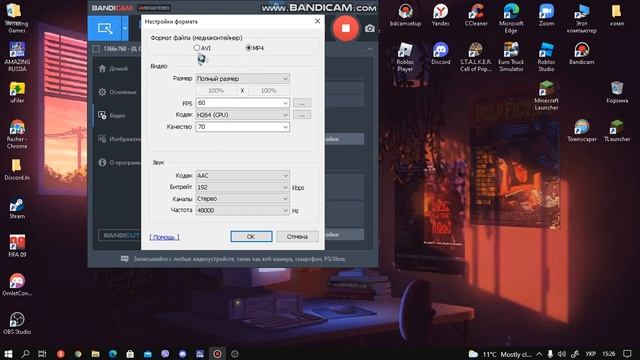This screenshot has height=360, width=640.
Task: Open the Основные tab in Bandicam sidebar
Action: tap(118, 92)
